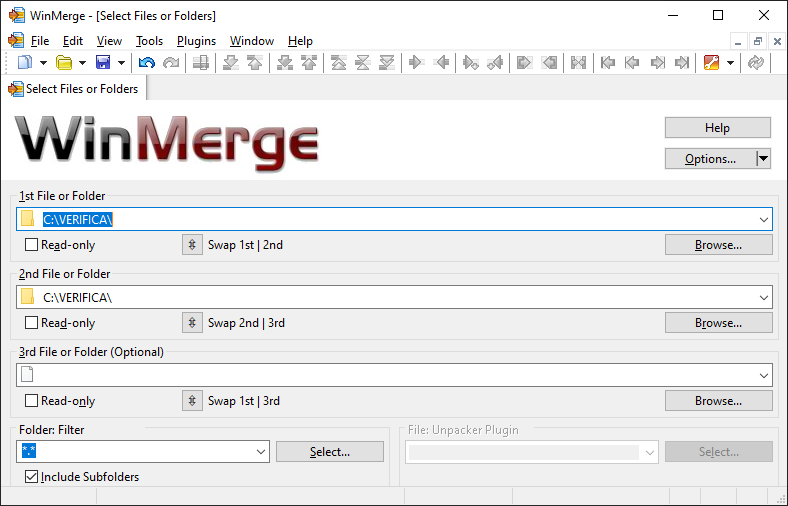This screenshot has height=506, width=788.
Task: Click the Copy Right arrow icon
Action: point(416,62)
